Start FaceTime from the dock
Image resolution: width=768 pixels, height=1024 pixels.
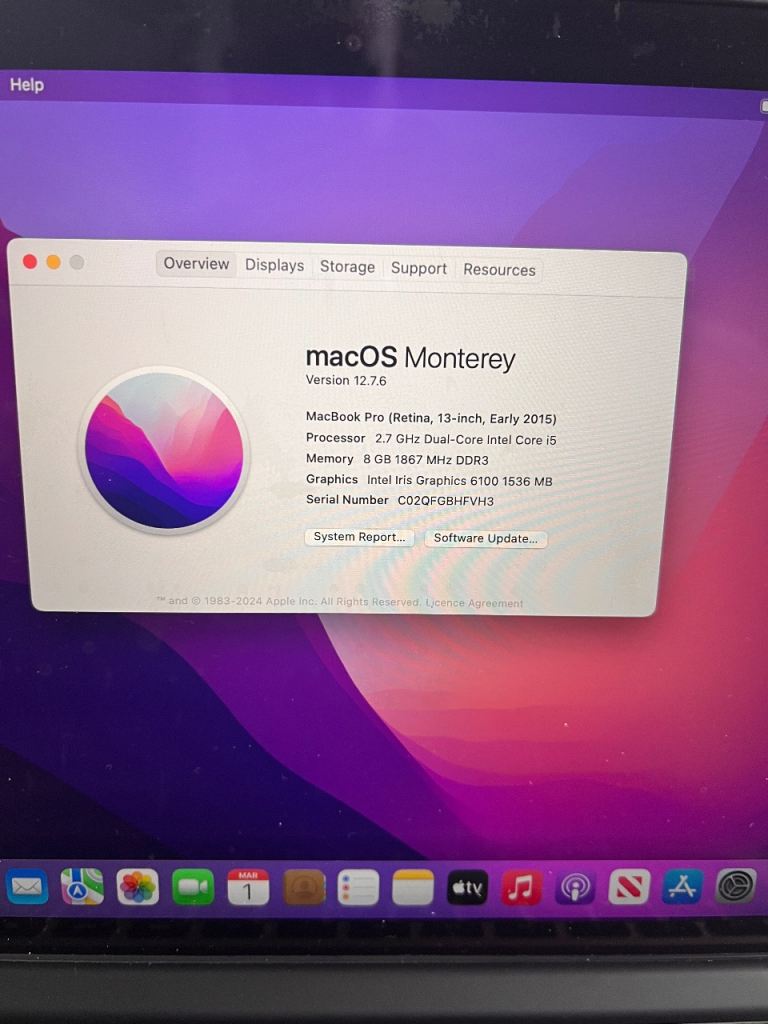(x=193, y=887)
